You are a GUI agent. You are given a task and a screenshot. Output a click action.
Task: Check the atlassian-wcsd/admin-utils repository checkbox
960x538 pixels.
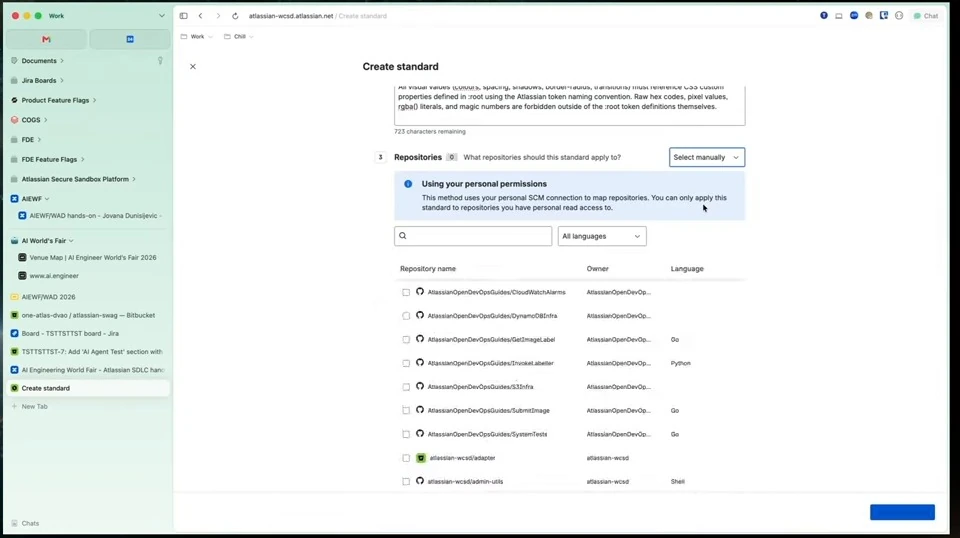(406, 482)
